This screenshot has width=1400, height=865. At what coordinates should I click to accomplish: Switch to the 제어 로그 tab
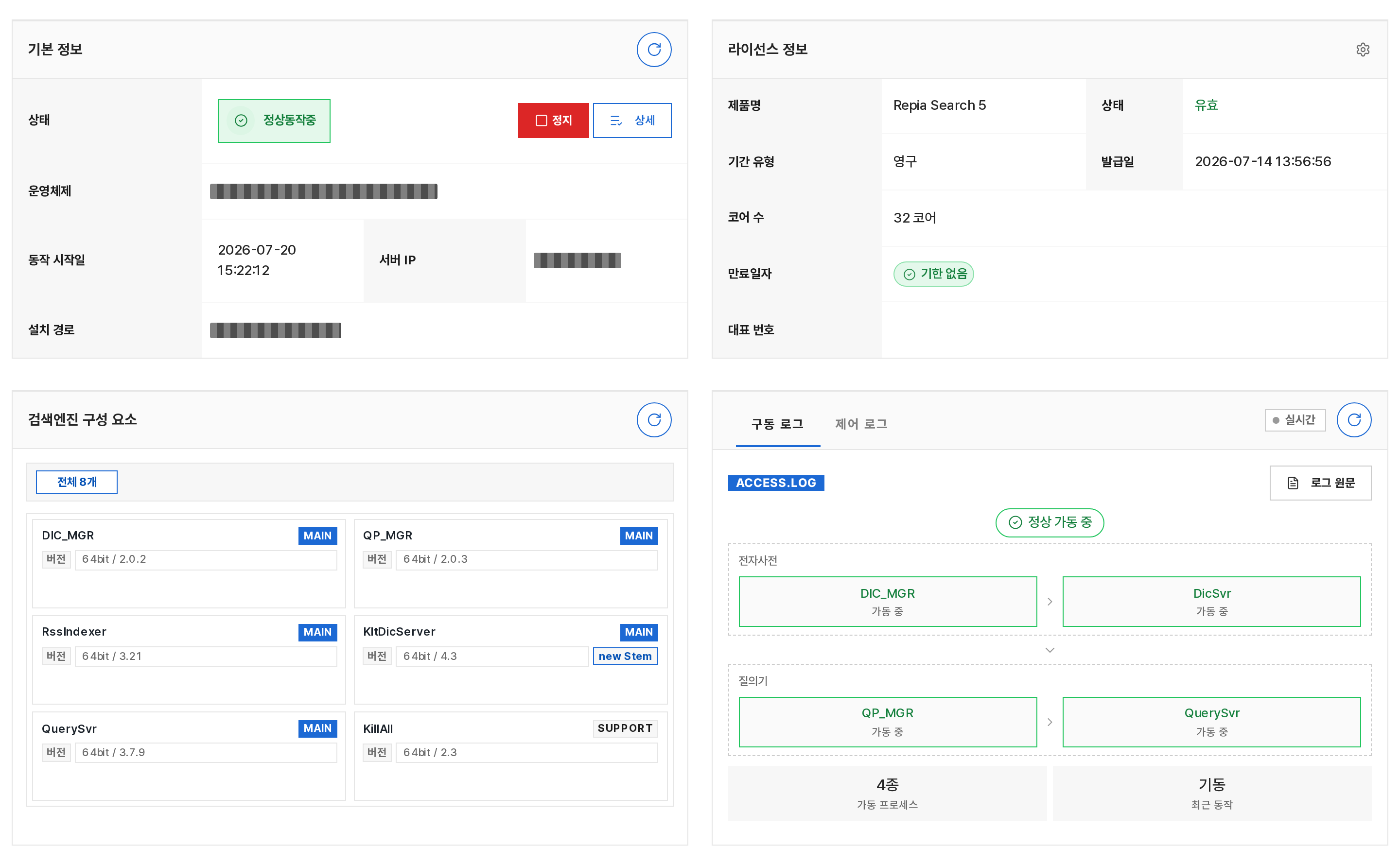[x=861, y=424]
